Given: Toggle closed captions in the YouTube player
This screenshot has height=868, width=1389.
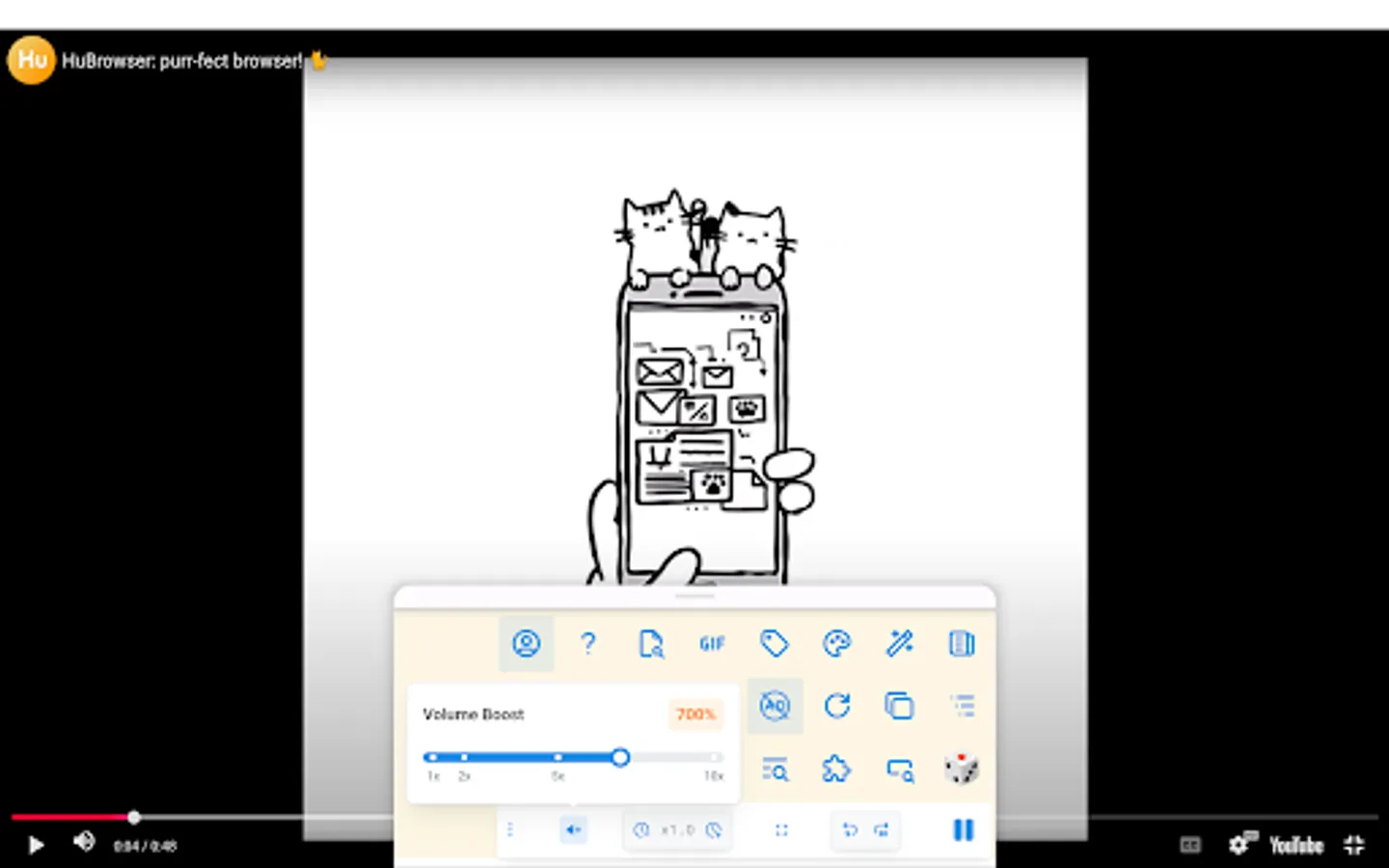Looking at the screenshot, I should (x=1190, y=845).
